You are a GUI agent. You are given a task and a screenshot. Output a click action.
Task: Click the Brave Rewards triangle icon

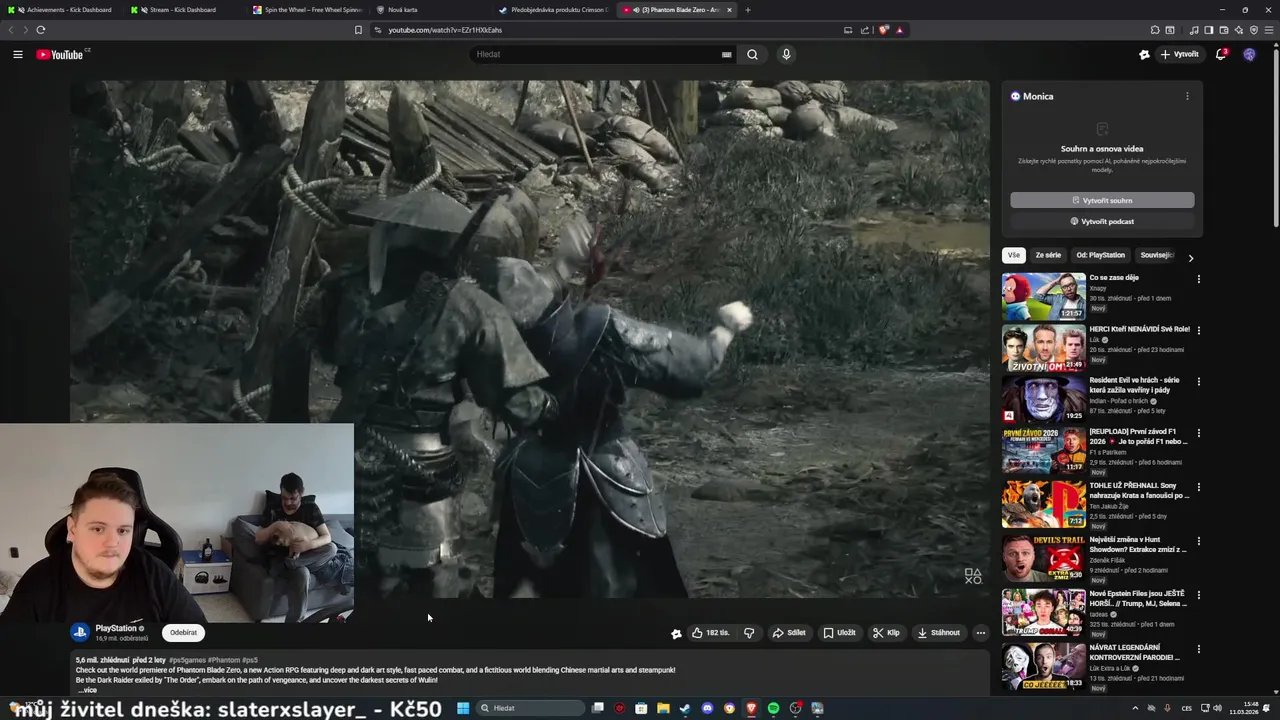(899, 30)
